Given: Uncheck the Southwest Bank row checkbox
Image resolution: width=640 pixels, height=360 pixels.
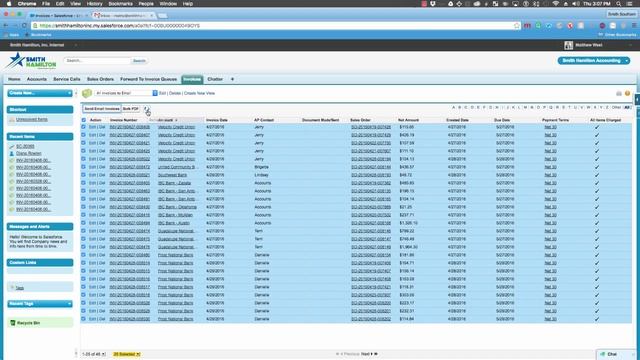Looking at the screenshot, I should tap(84, 175).
